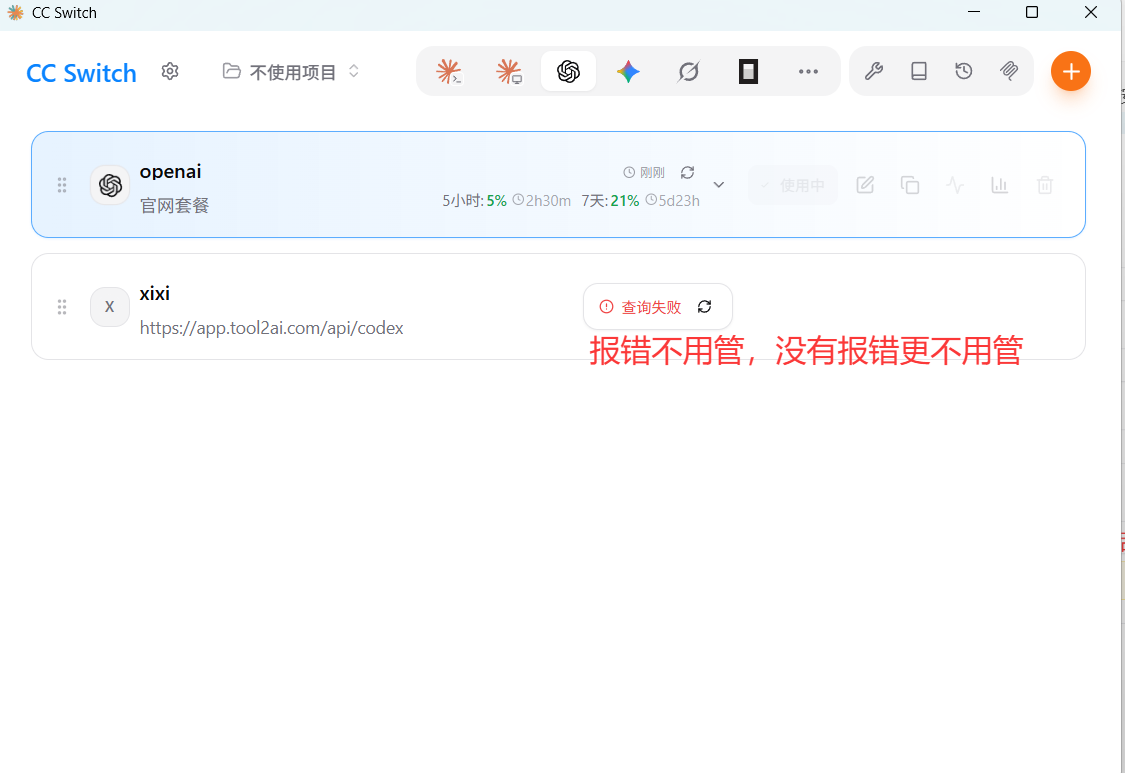Minimize the CC Switch window

(974, 12)
